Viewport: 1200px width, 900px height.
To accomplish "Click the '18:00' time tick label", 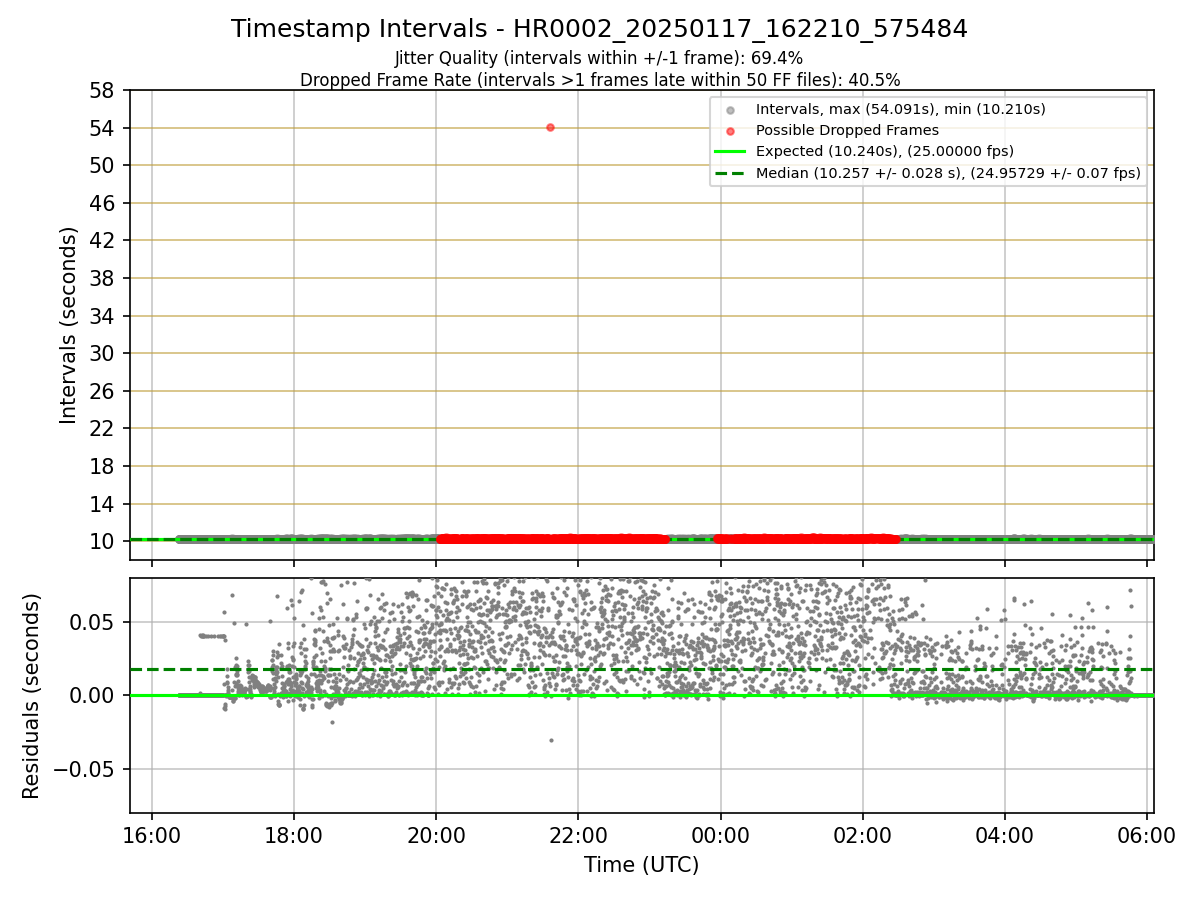I will coord(294,836).
